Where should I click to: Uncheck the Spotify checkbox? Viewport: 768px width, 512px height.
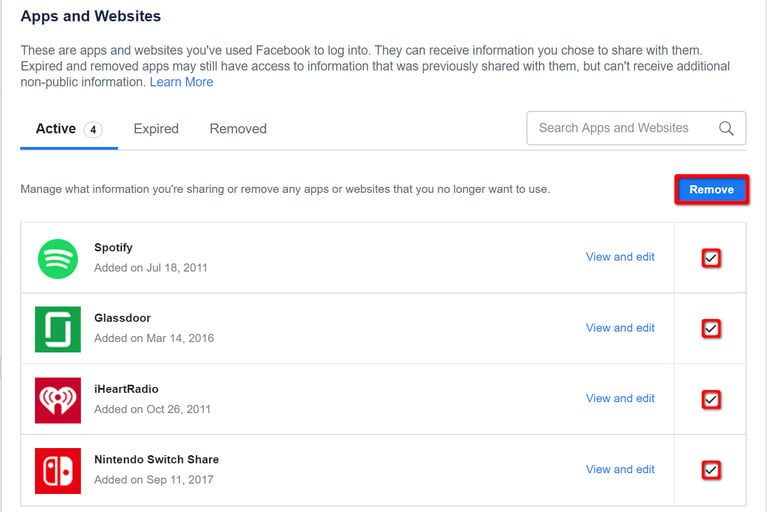point(711,258)
